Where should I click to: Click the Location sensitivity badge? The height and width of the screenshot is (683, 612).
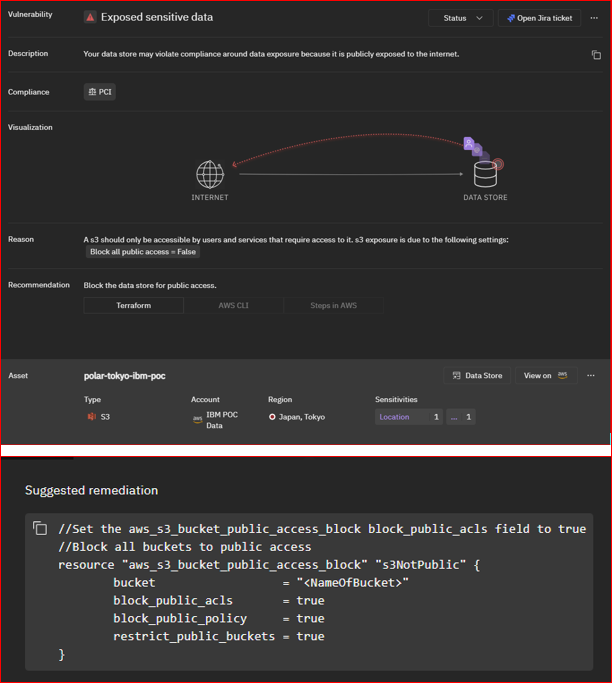tap(408, 417)
